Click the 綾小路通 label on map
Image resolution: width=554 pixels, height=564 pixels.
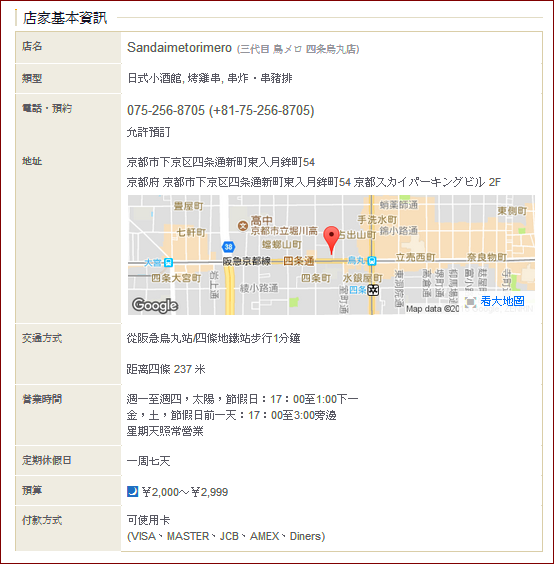[x=259, y=288]
